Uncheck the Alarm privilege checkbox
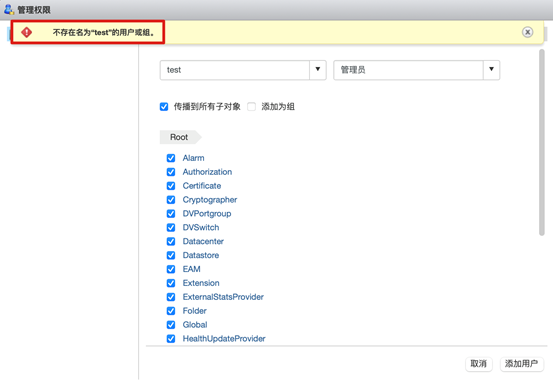 tap(171, 158)
